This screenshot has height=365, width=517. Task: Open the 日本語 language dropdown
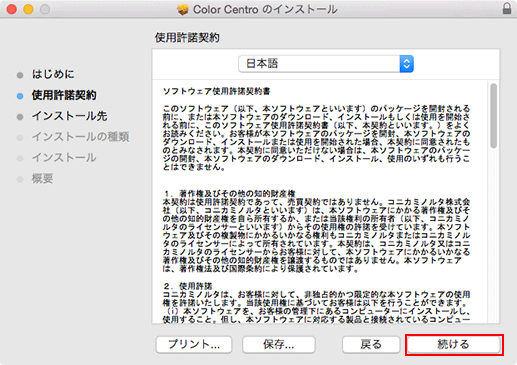pos(326,64)
